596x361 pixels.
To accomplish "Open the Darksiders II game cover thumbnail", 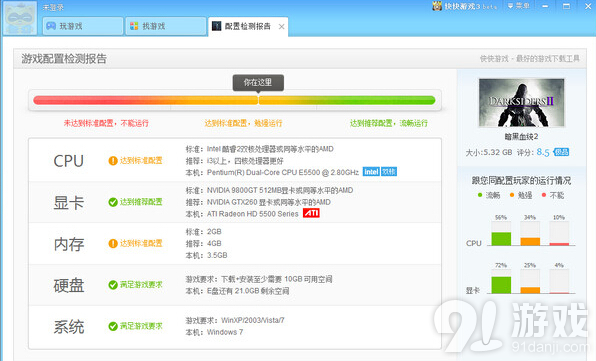I will 522,103.
